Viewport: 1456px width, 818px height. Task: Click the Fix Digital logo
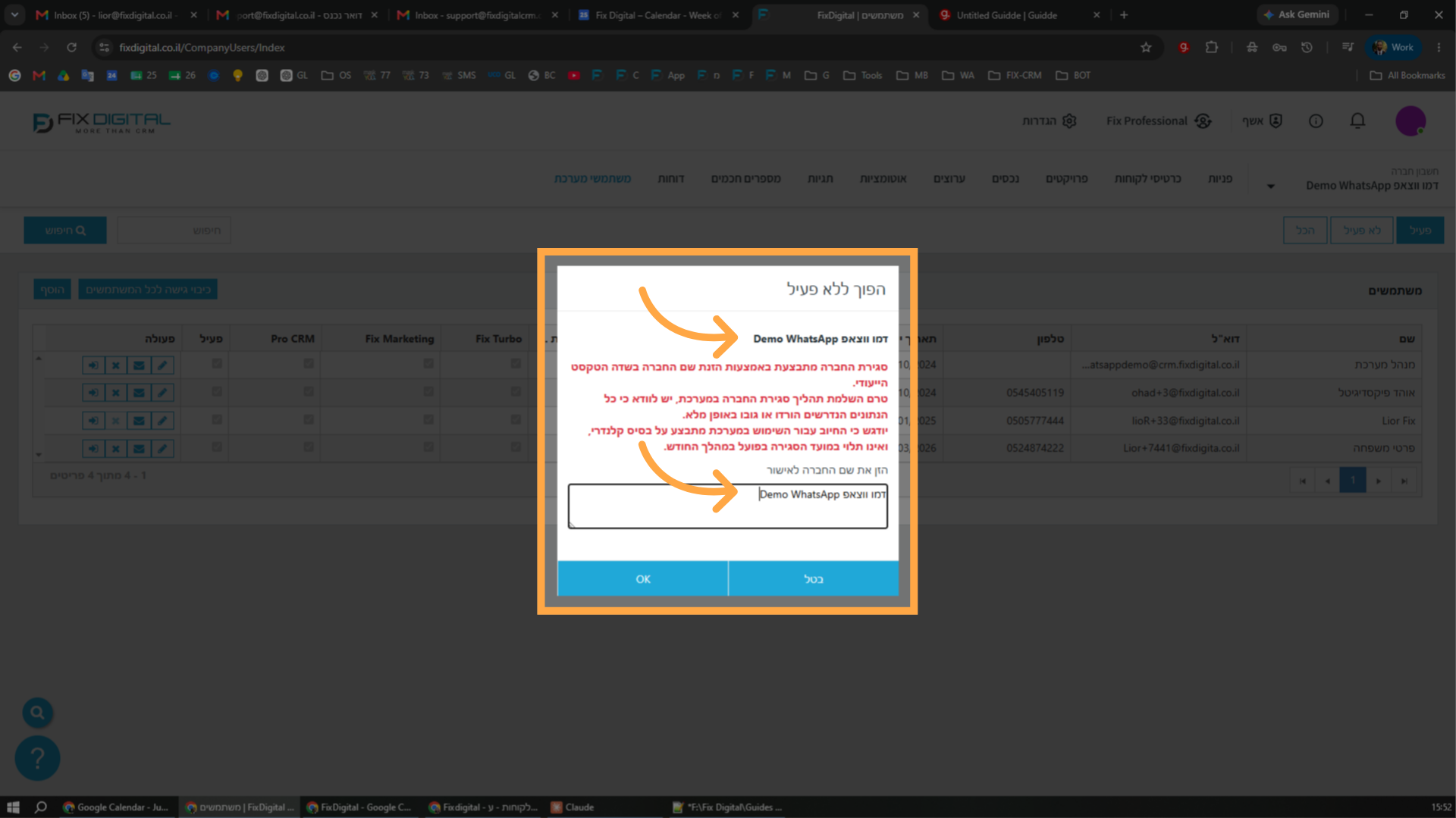pyautogui.click(x=102, y=123)
